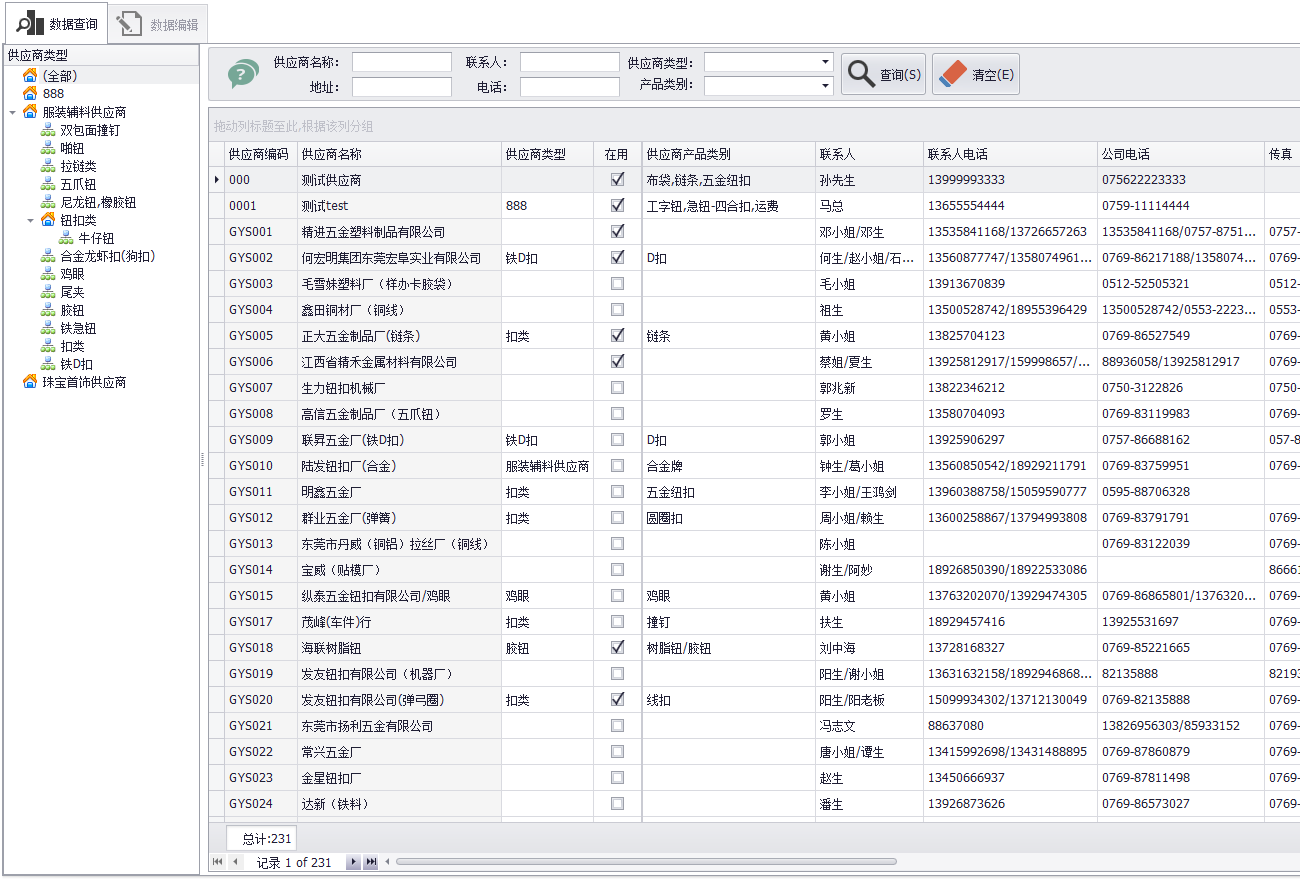1300x882 pixels.
Task: Click the 牛仔钮 node icon
Action: (66, 238)
